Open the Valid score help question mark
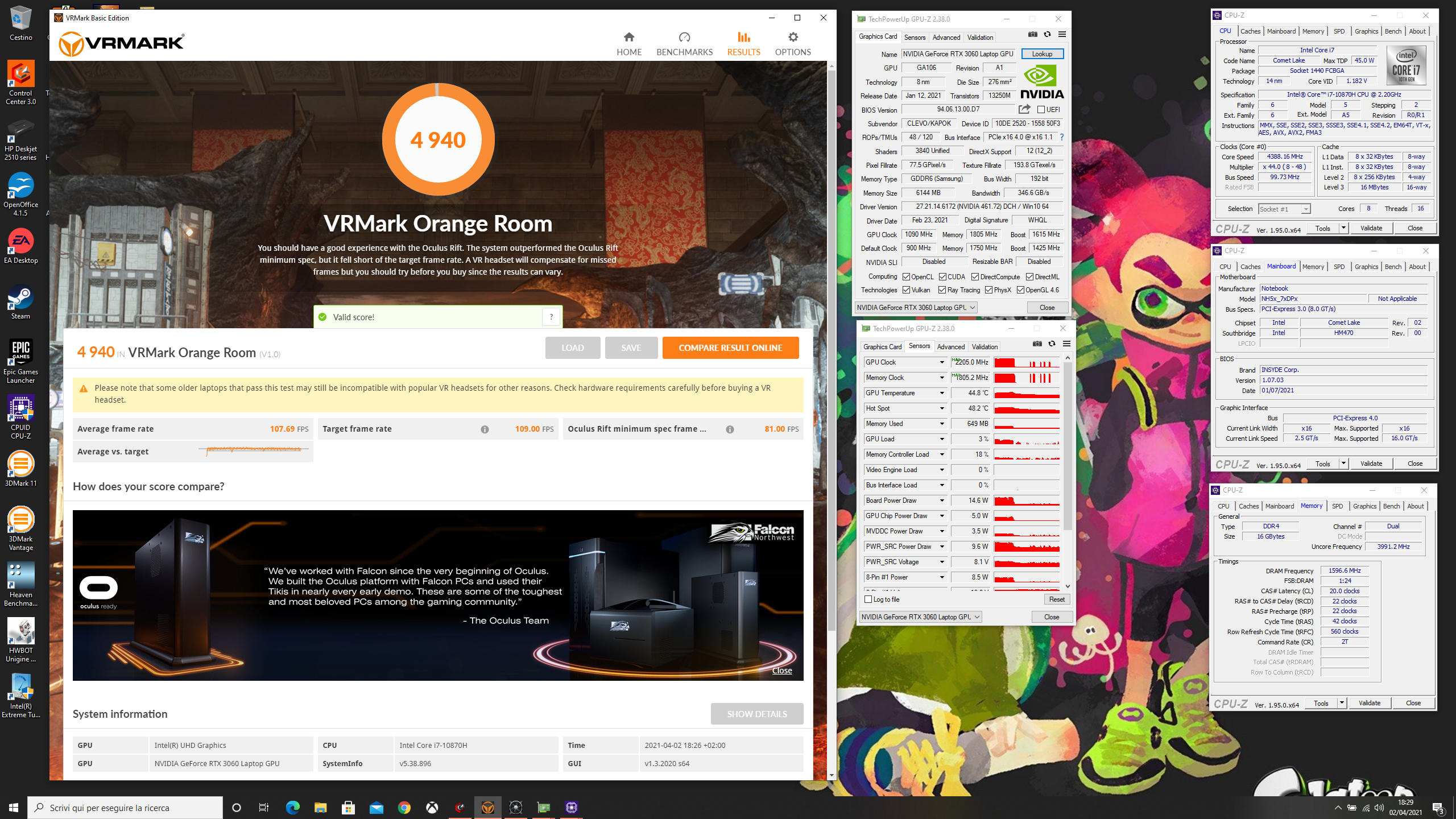 pyautogui.click(x=551, y=317)
